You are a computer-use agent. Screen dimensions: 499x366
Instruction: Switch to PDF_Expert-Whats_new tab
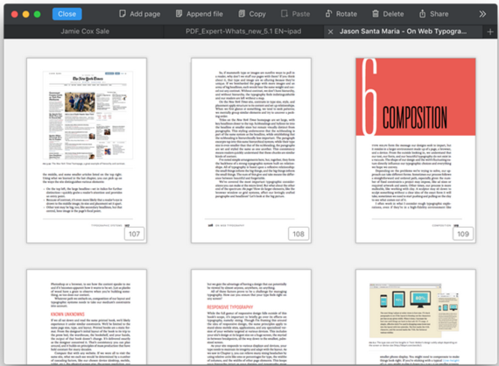(243, 31)
